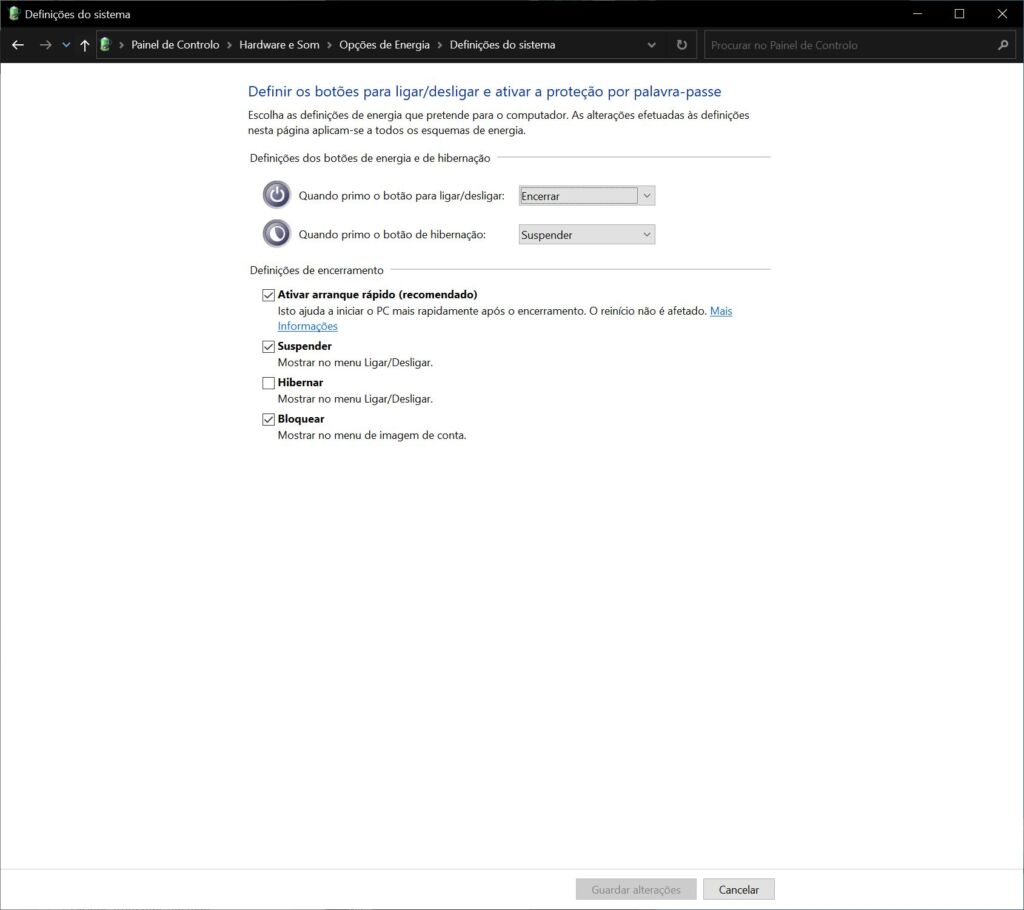Click the forward navigation arrow

pyautogui.click(x=44, y=44)
